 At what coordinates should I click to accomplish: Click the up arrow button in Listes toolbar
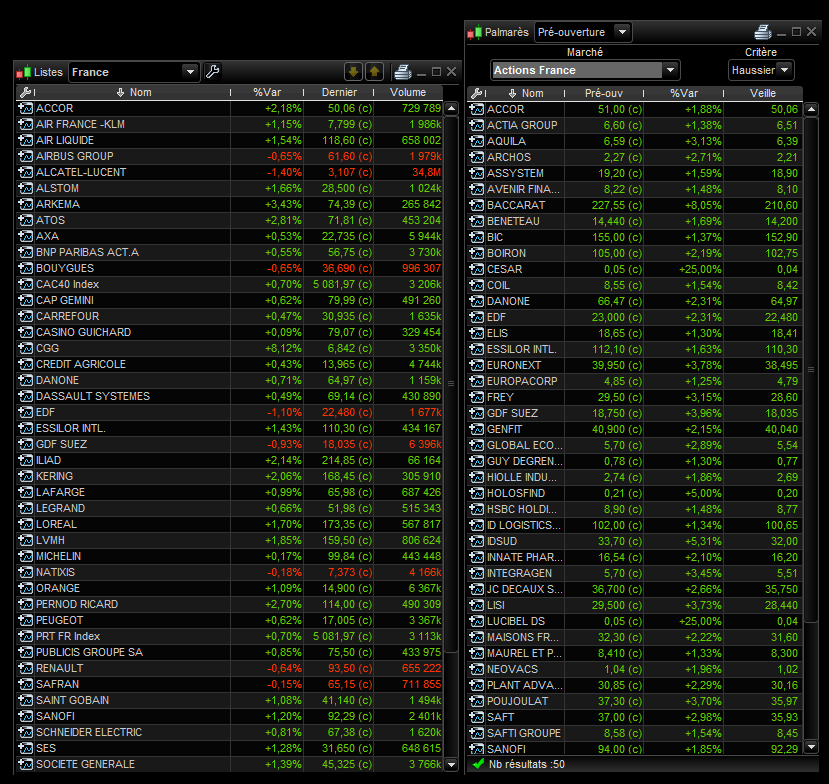point(374,71)
